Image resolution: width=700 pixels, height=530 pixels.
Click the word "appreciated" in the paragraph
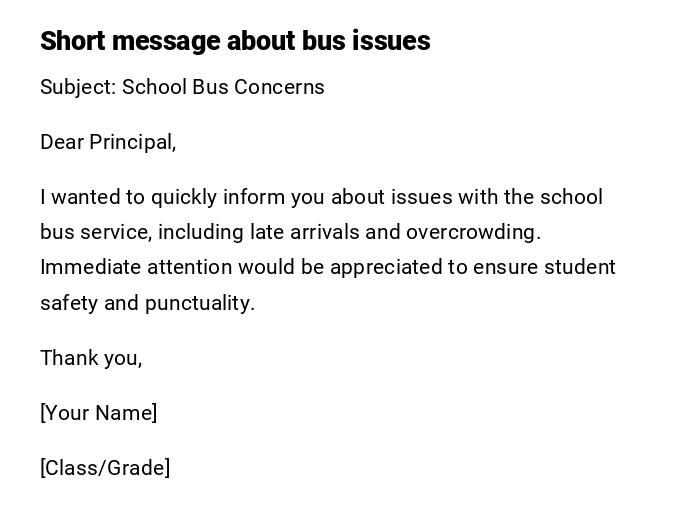tap(385, 267)
